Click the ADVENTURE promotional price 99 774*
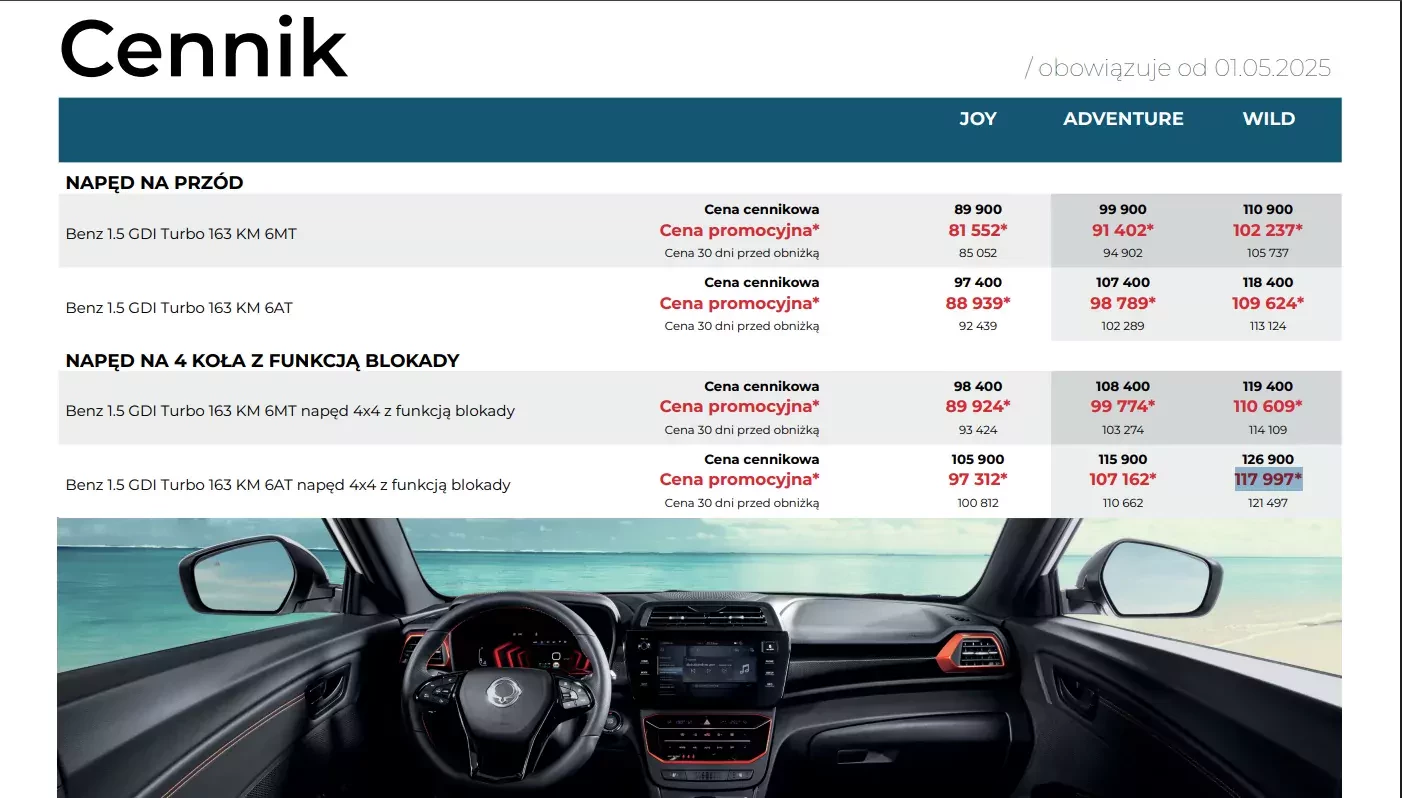 point(1122,407)
